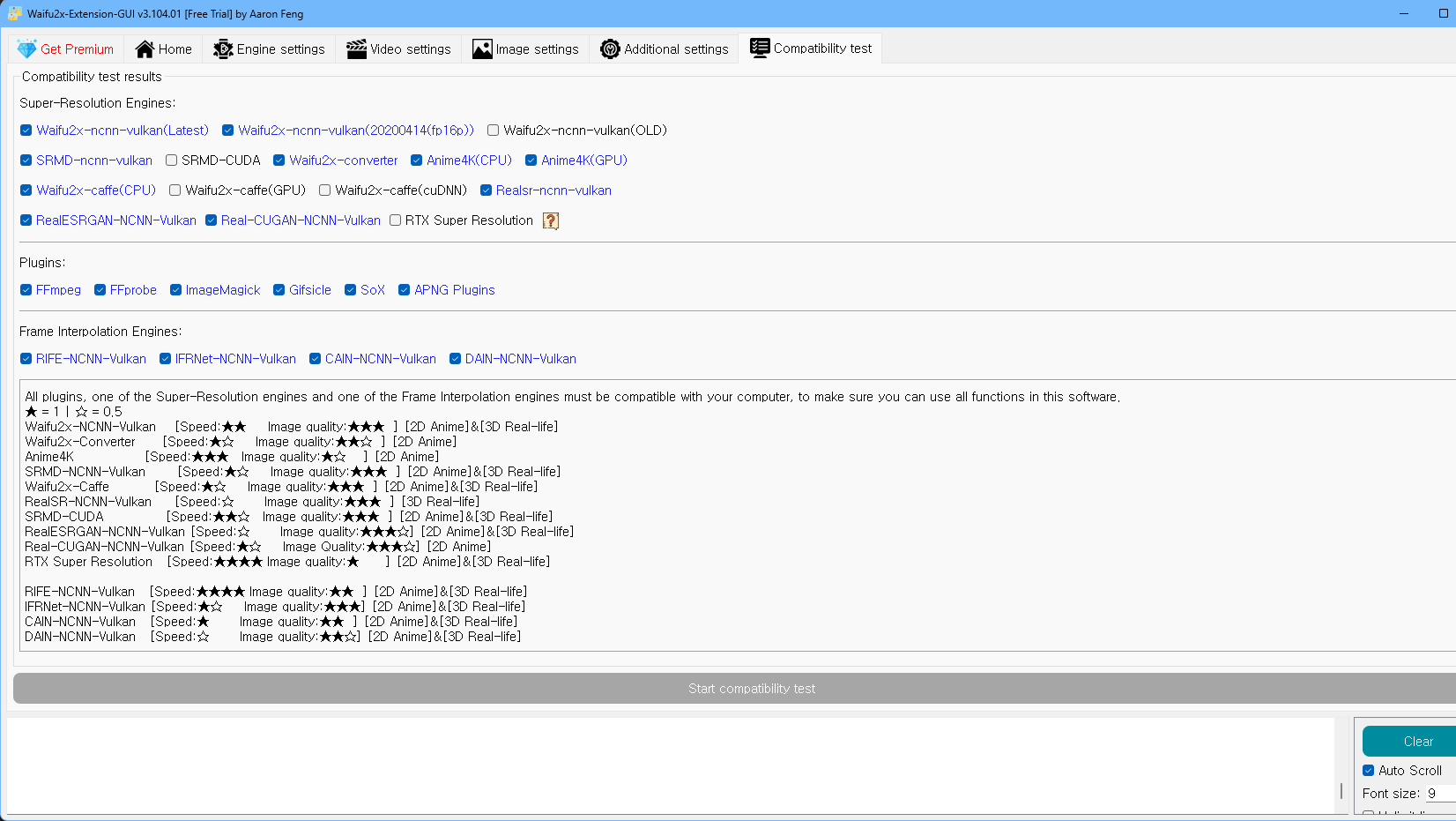Click the Get Premium diamond icon
Viewport: 1456px width, 821px height.
(x=26, y=49)
